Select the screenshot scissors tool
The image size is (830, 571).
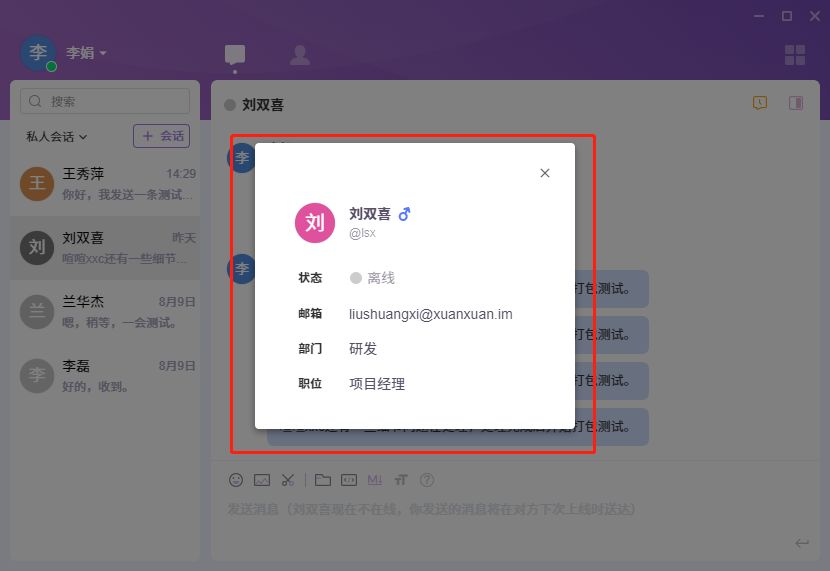(x=288, y=480)
